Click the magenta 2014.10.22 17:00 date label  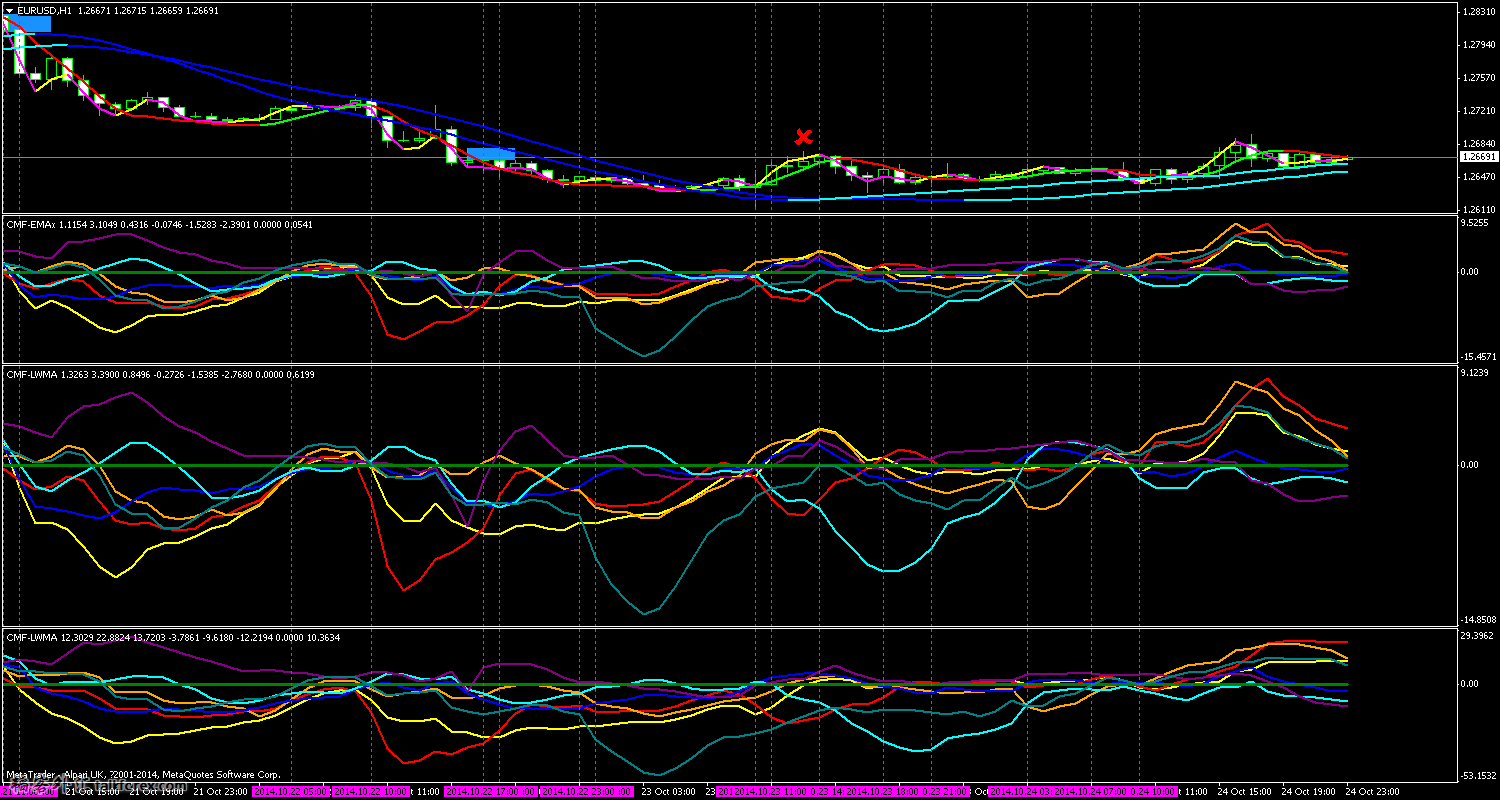tap(491, 791)
